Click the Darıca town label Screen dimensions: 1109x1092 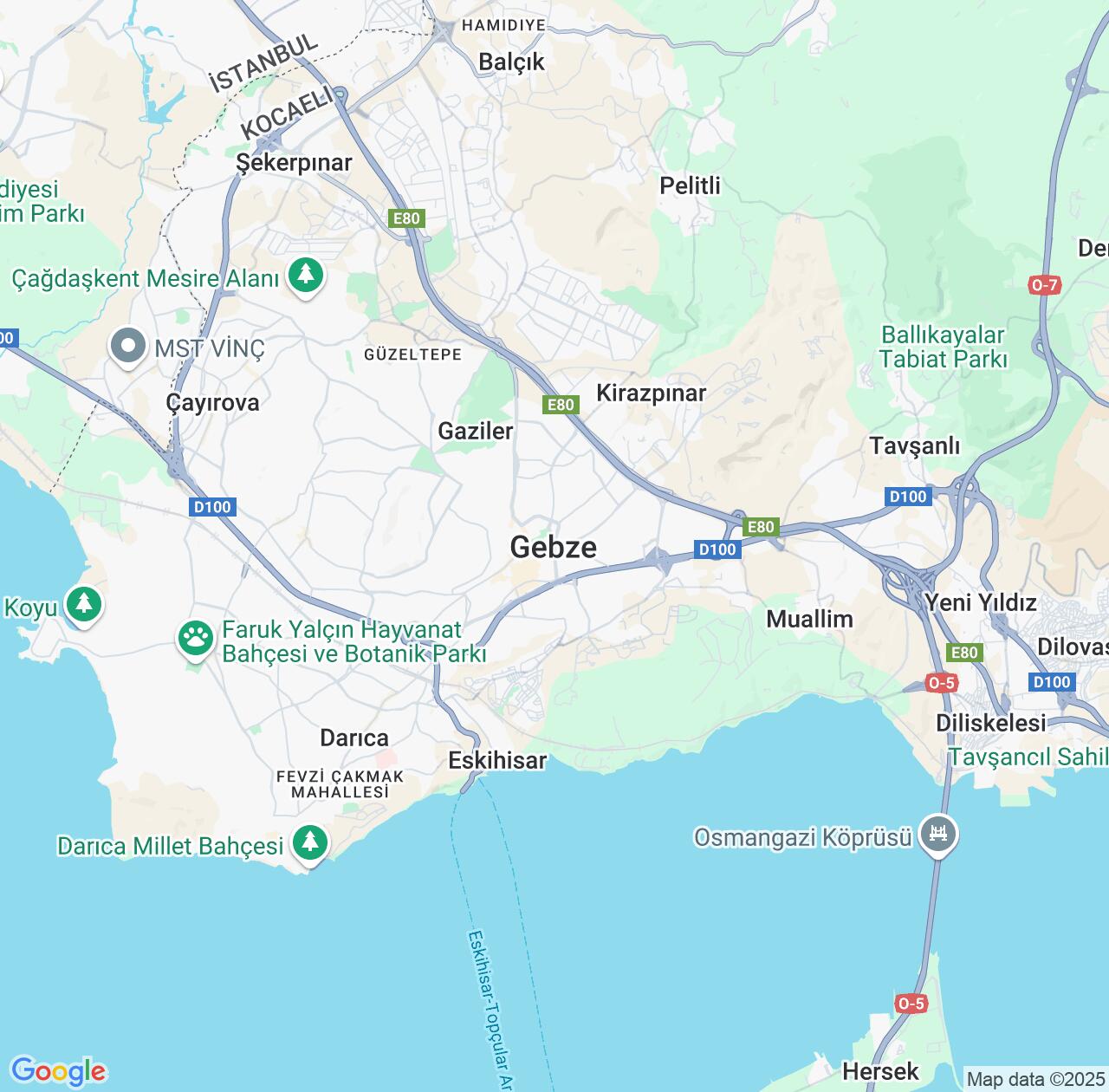tap(354, 738)
